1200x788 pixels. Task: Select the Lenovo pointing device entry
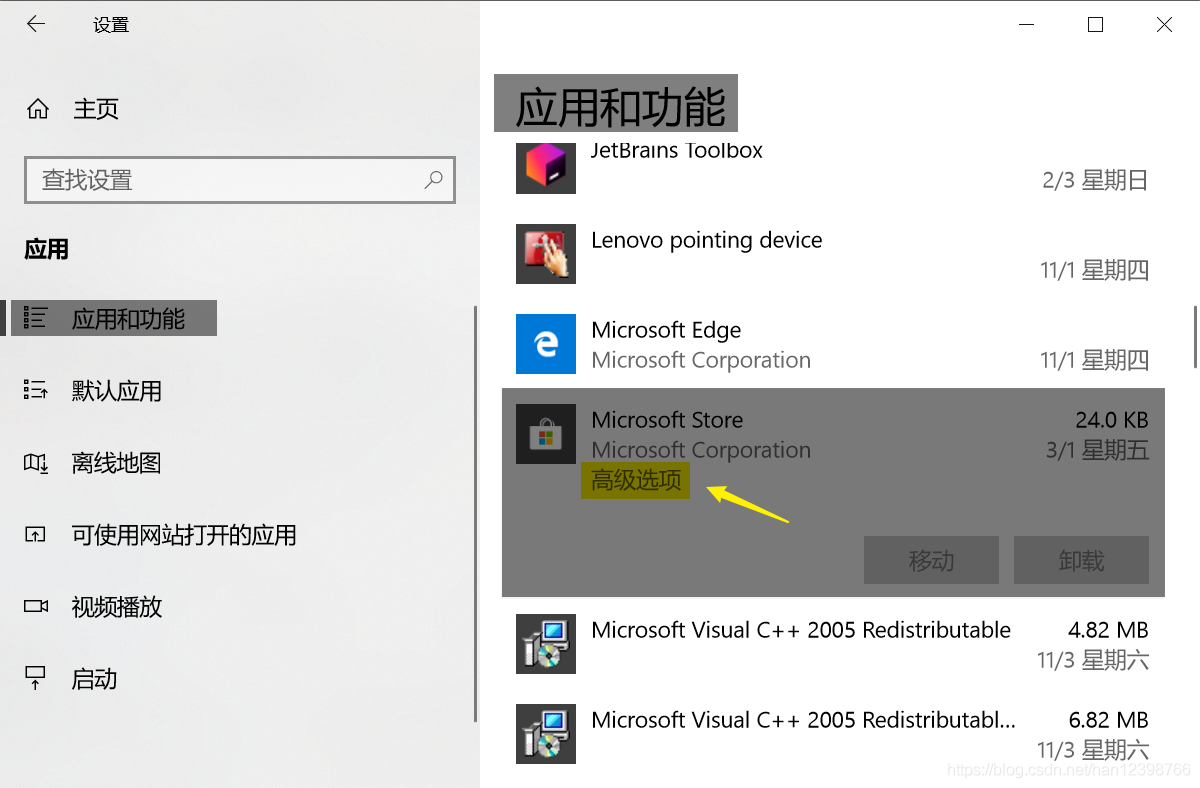pyautogui.click(x=707, y=240)
